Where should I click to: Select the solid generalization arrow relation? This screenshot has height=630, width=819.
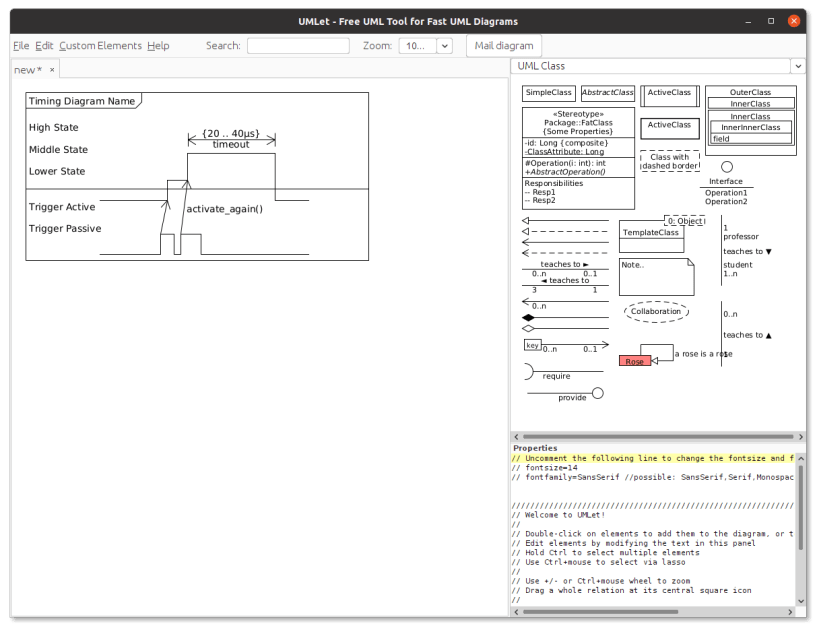(x=565, y=220)
